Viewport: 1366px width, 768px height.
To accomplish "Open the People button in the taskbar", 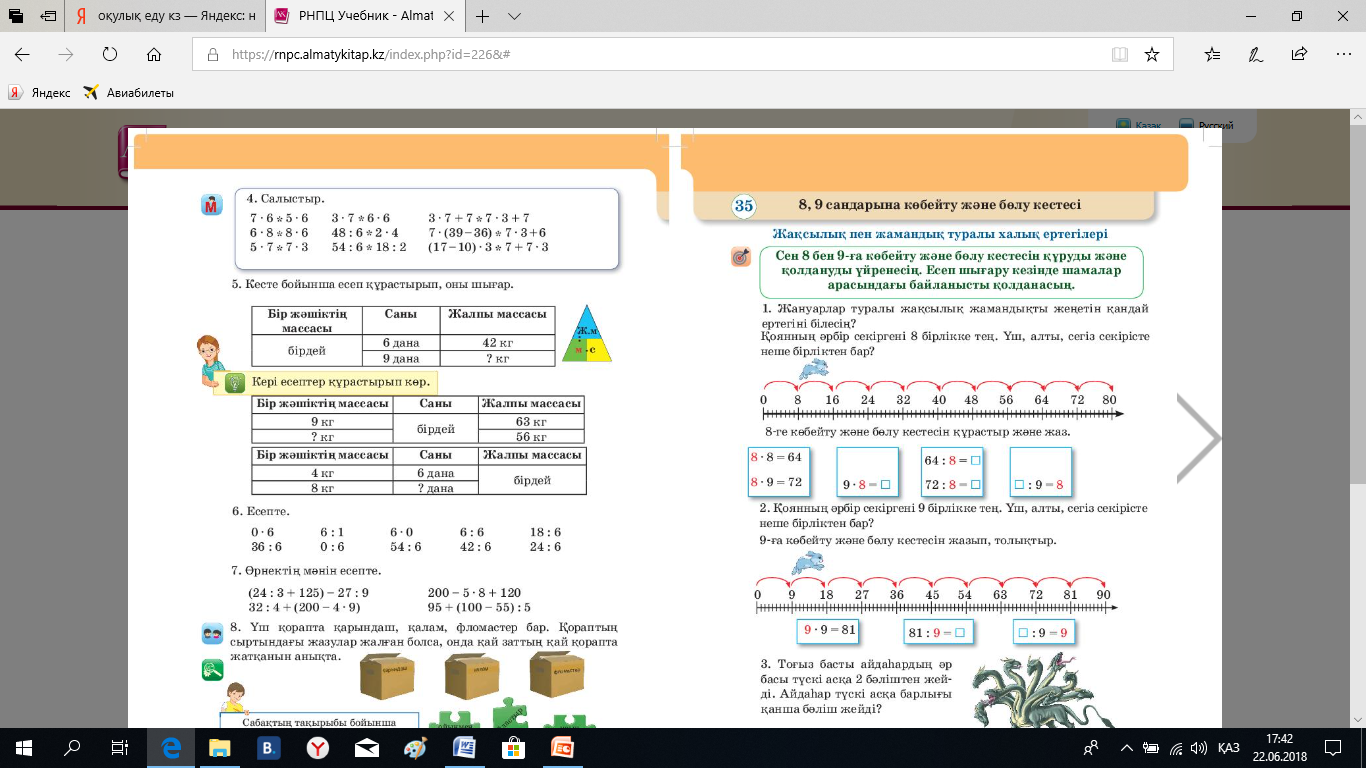I will coord(1091,748).
